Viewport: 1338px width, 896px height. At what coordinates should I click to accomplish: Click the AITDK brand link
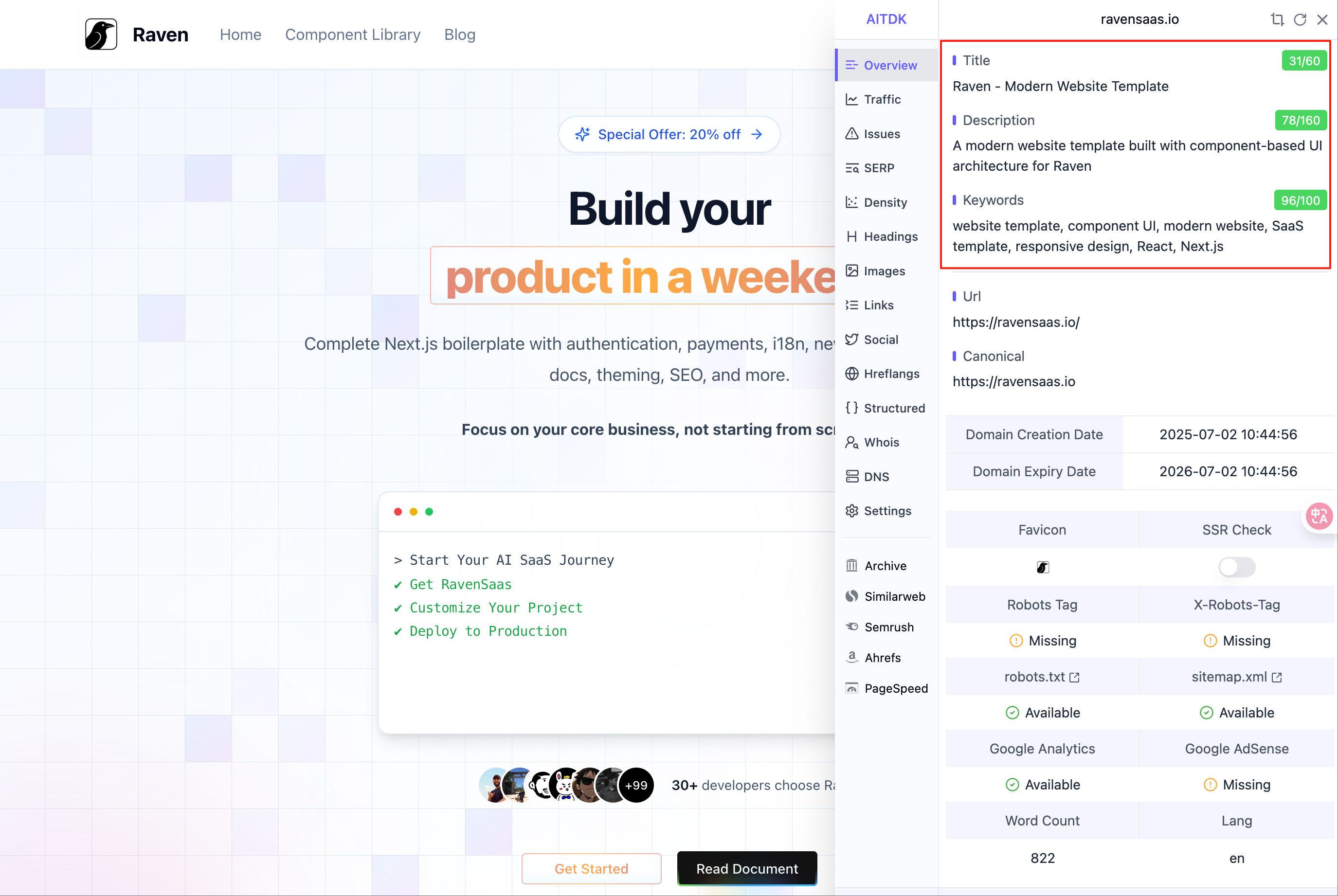(x=886, y=19)
